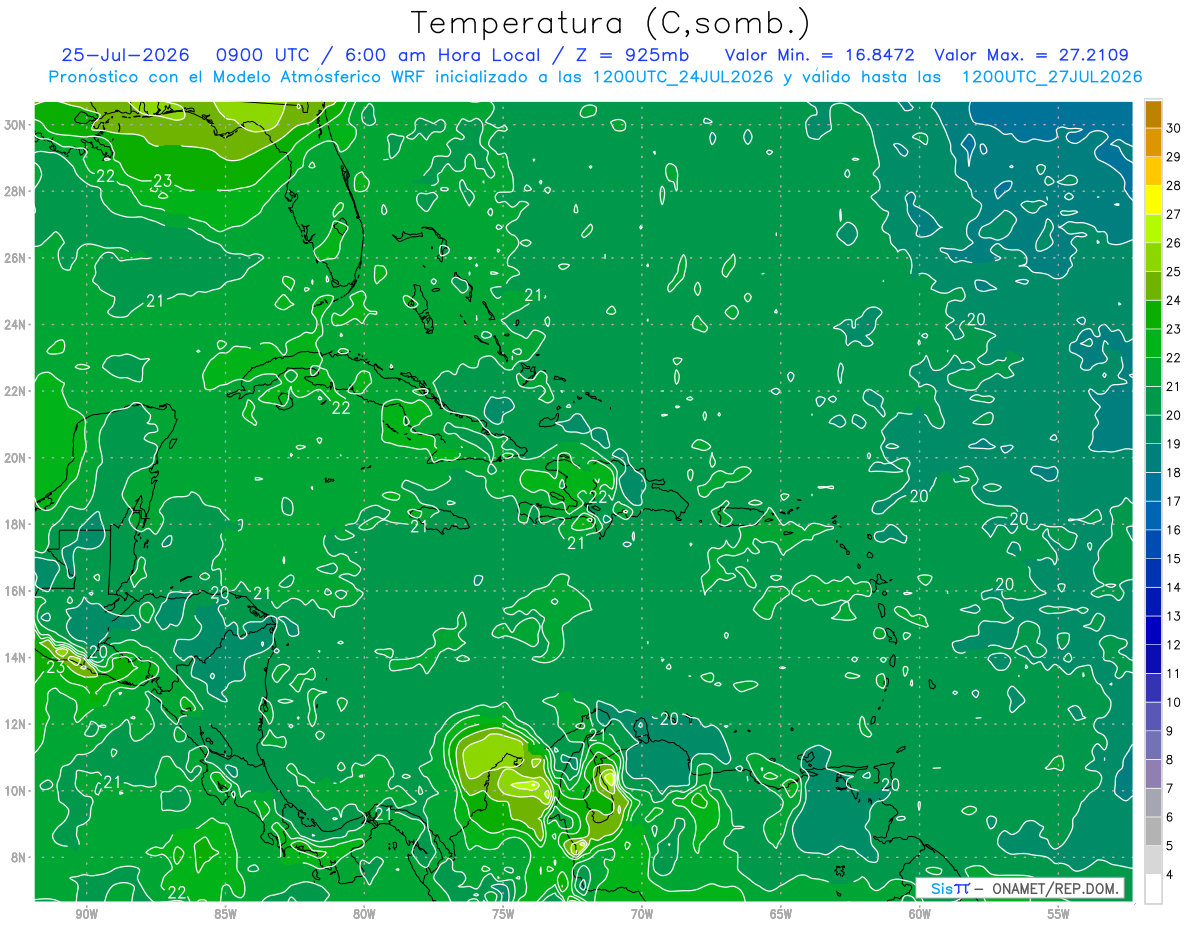Click the '28N' latitude axis label
Image resolution: width=1200 pixels, height=927 pixels.
click(15, 191)
